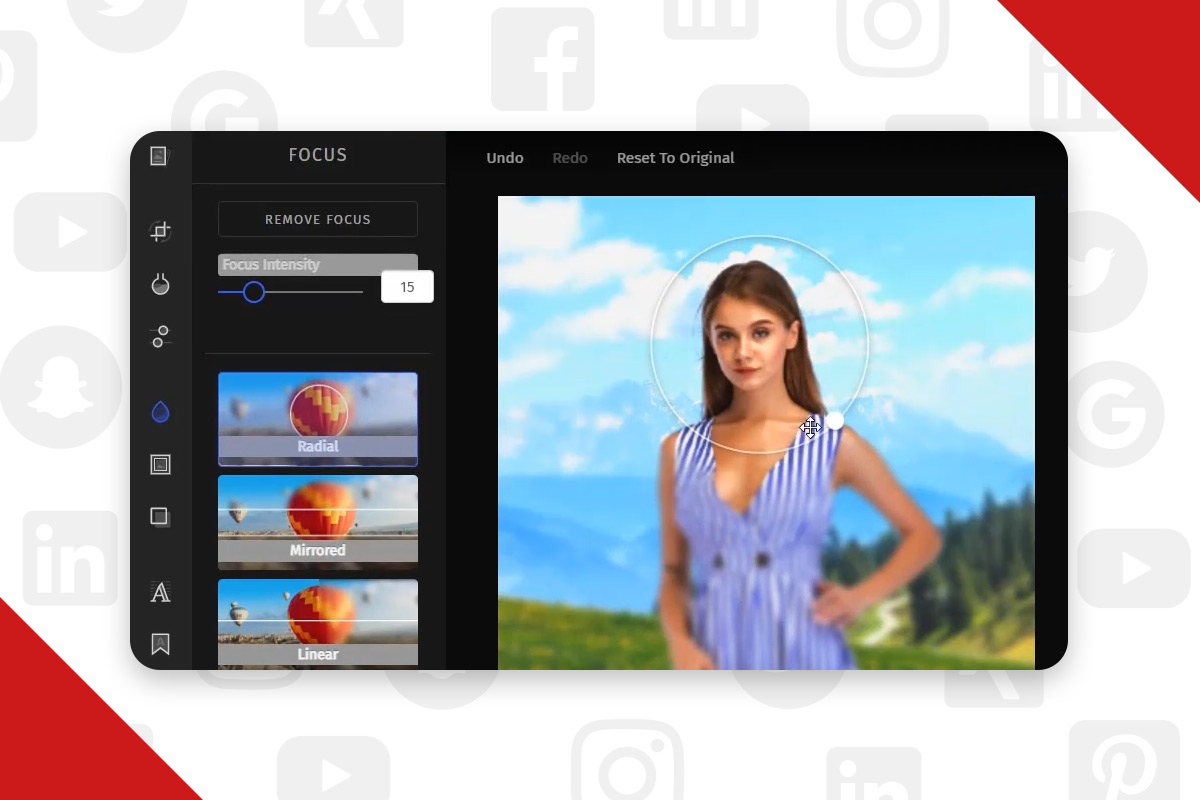Click Undo in the top bar
The image size is (1200, 800).
point(505,158)
